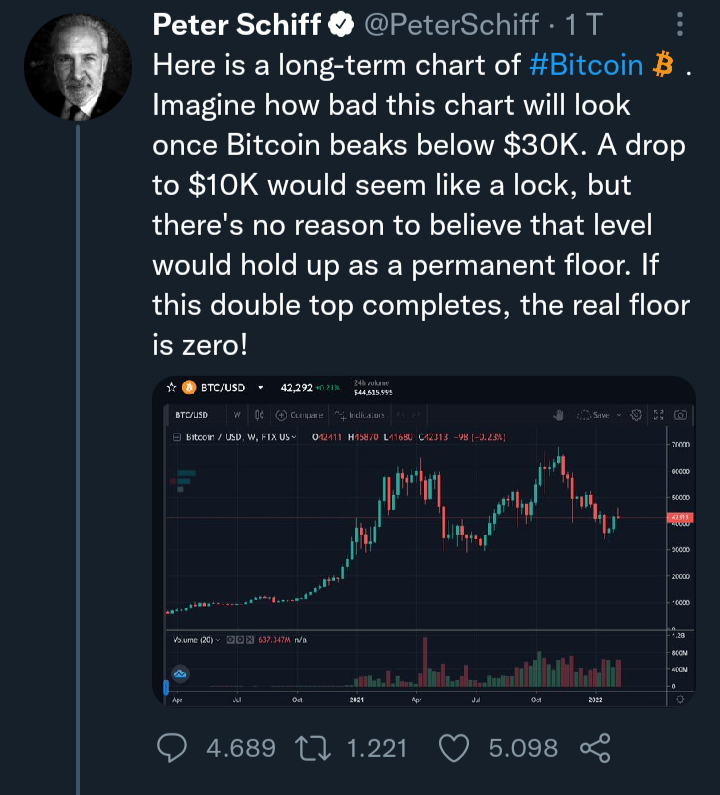Image resolution: width=720 pixels, height=795 pixels.
Task: Open the Compare toolbar item
Action: [x=299, y=415]
